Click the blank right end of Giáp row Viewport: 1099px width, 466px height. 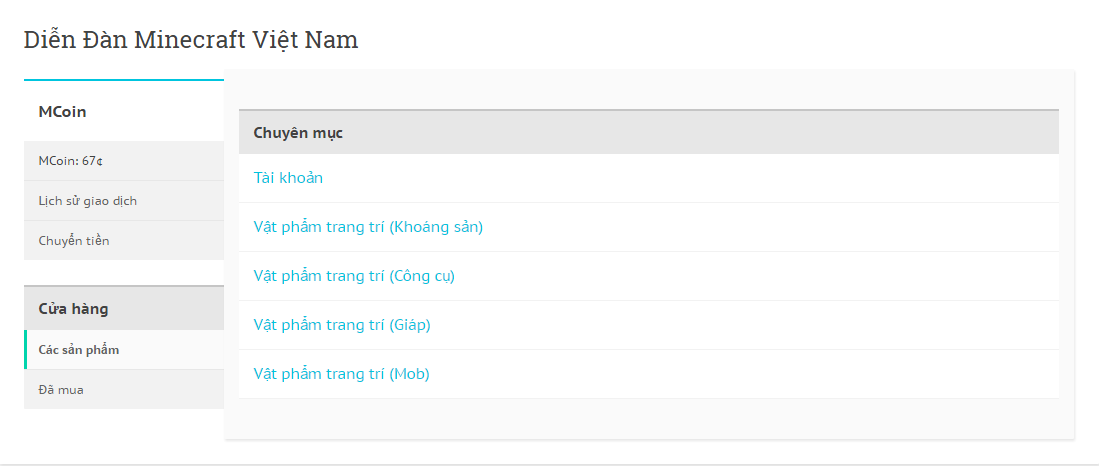(900, 325)
